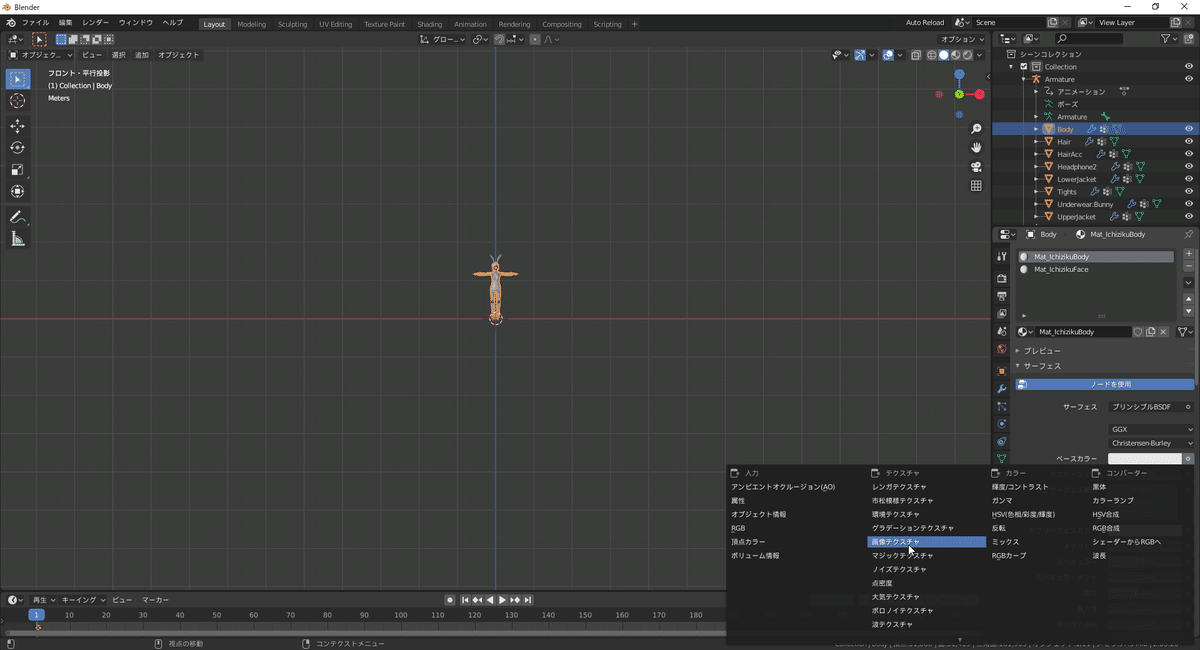Click the camera view icon in the viewport sidebar
This screenshot has height=650, width=1200.
[x=976, y=166]
